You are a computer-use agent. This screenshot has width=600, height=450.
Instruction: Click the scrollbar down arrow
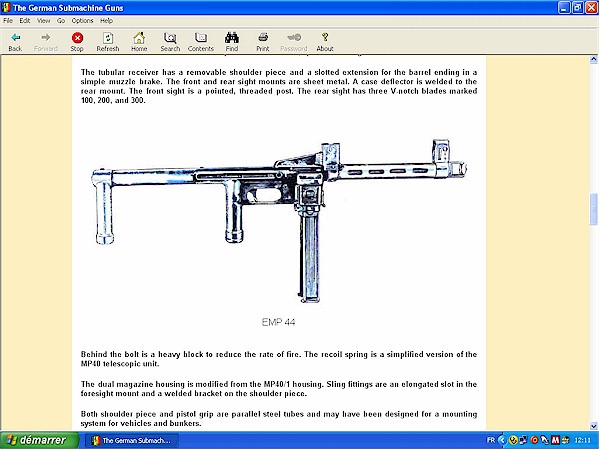click(x=593, y=426)
